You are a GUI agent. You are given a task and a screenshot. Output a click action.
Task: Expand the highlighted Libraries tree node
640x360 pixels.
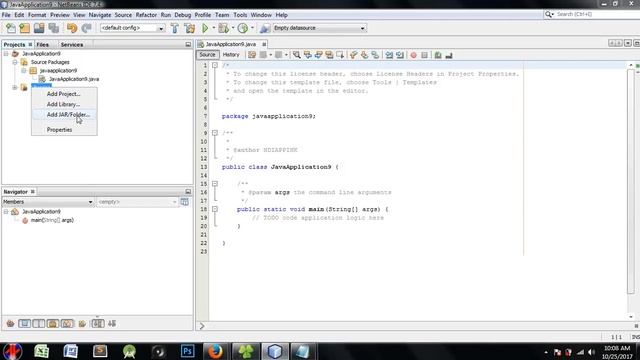(x=15, y=87)
